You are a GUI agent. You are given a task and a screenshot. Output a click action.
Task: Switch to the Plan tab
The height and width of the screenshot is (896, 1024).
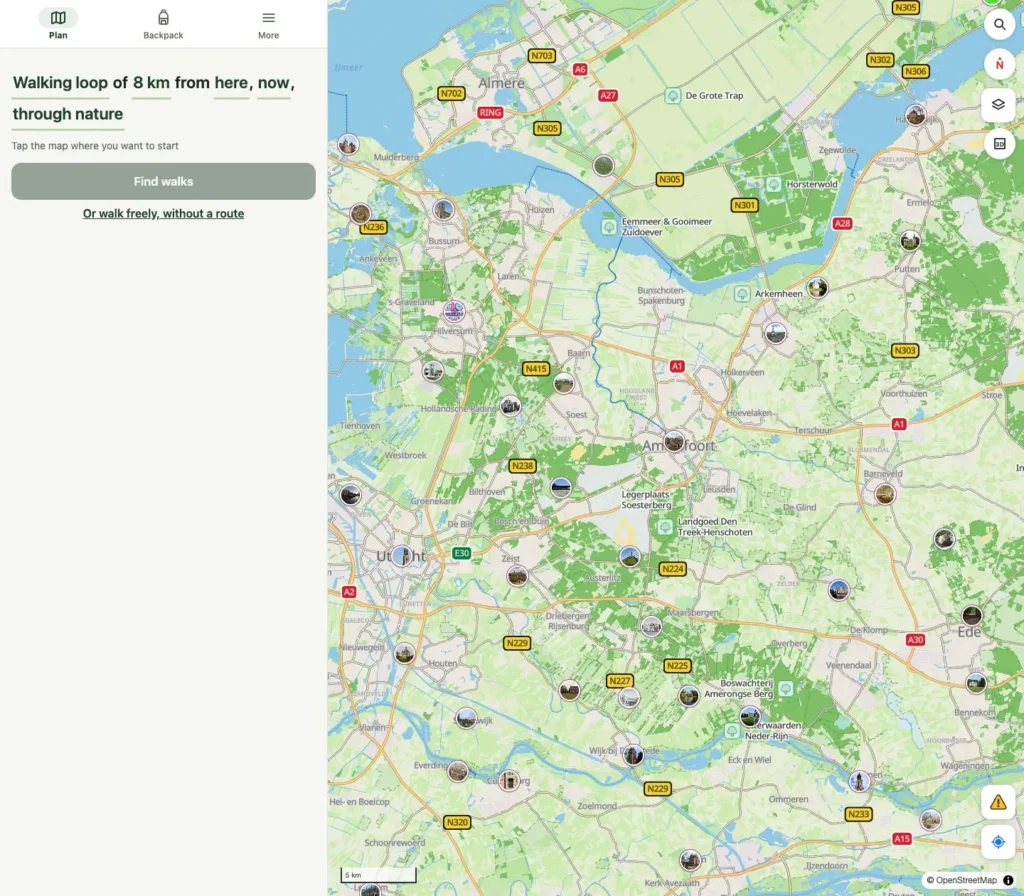(58, 24)
